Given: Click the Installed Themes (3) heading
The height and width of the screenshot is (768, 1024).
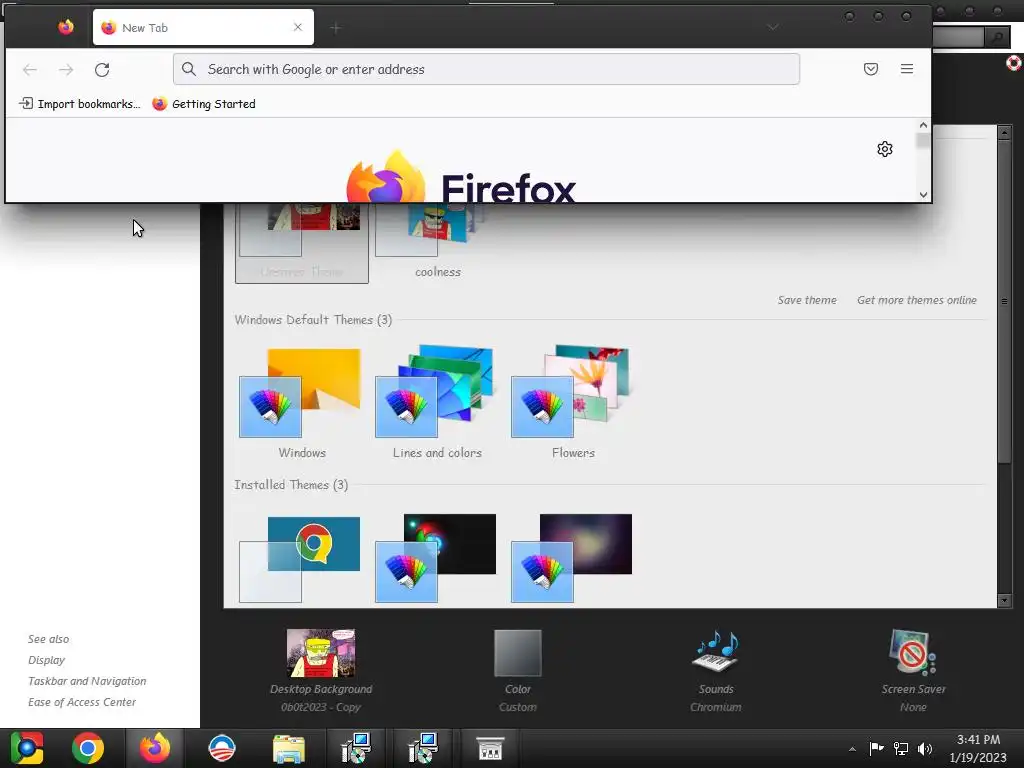Looking at the screenshot, I should coord(291,485).
